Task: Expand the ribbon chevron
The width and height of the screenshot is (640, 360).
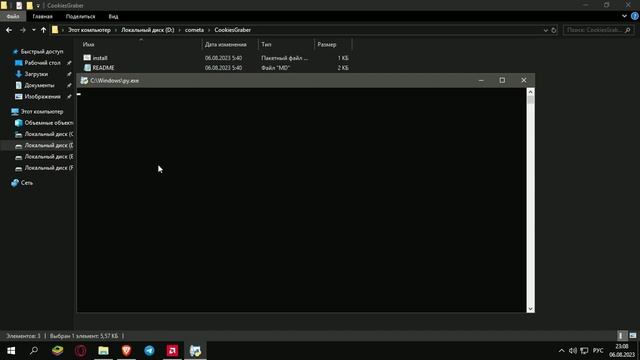Action: point(624,16)
